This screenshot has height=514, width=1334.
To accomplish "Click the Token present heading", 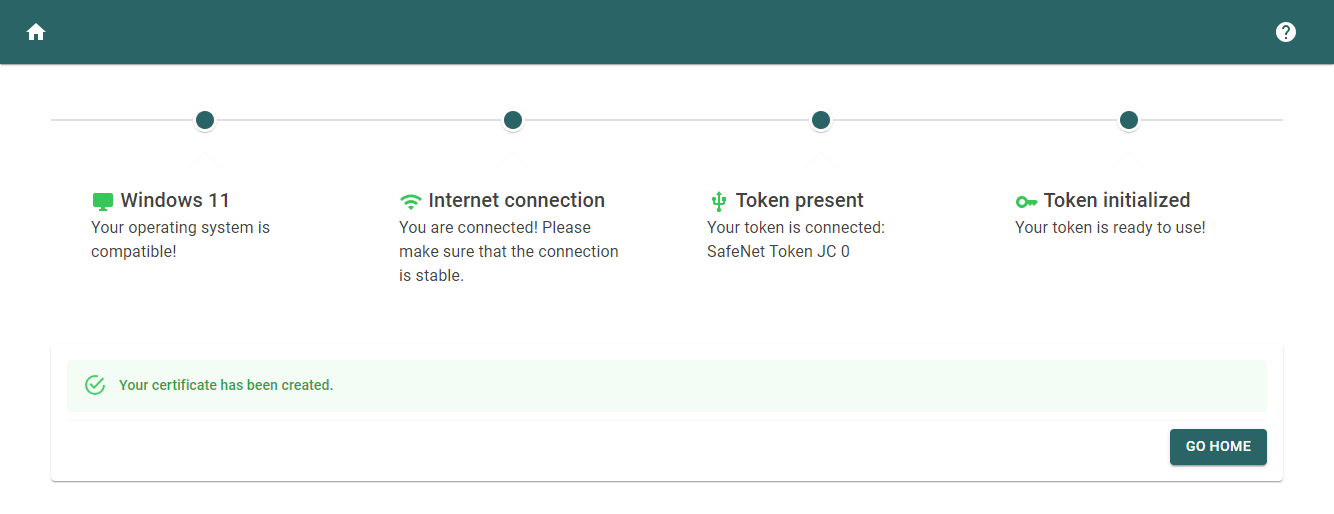I will [800, 200].
